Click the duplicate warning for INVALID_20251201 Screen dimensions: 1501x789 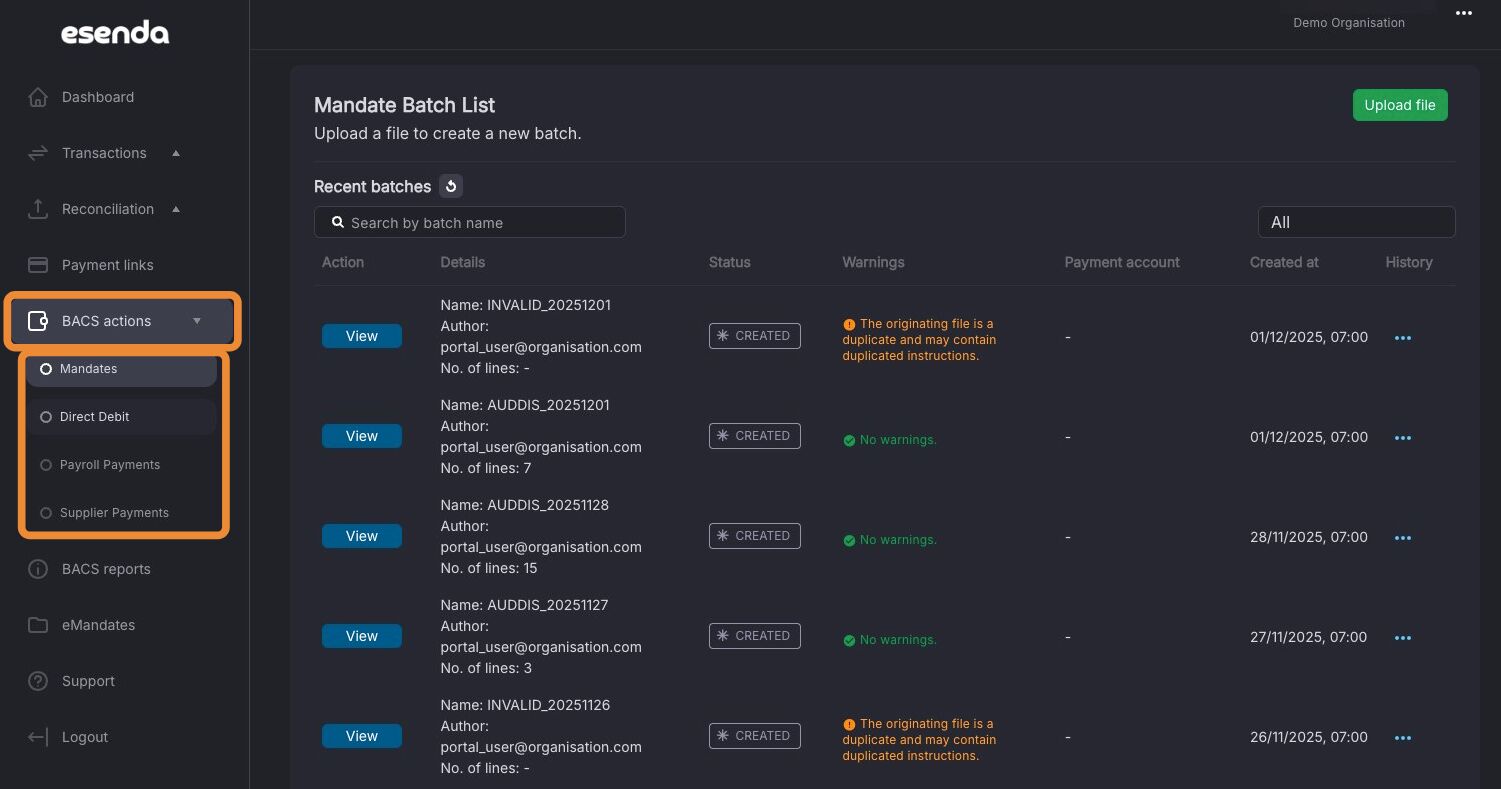coord(920,340)
